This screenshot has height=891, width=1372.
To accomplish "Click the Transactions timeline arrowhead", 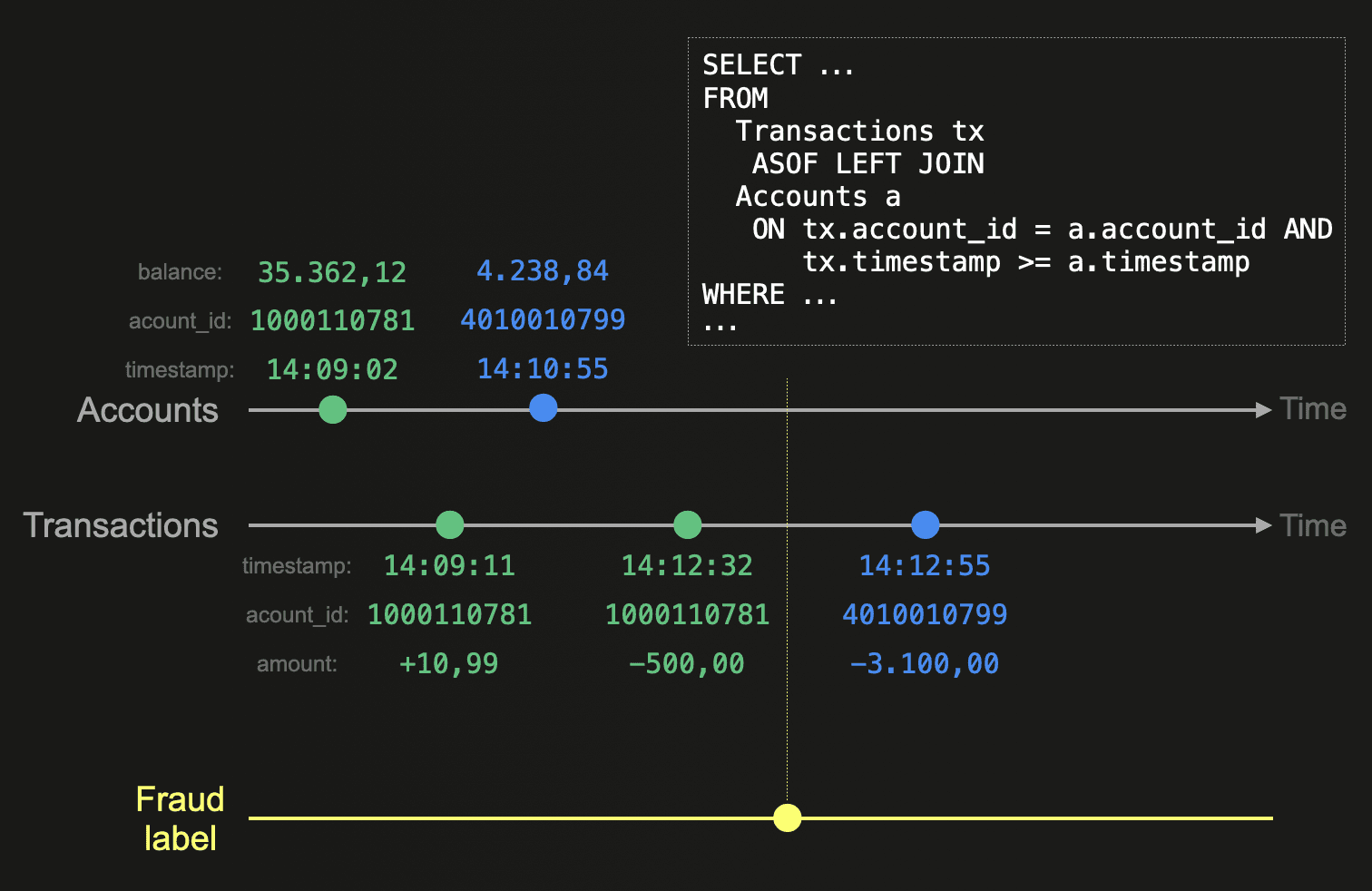I will 1263,525.
